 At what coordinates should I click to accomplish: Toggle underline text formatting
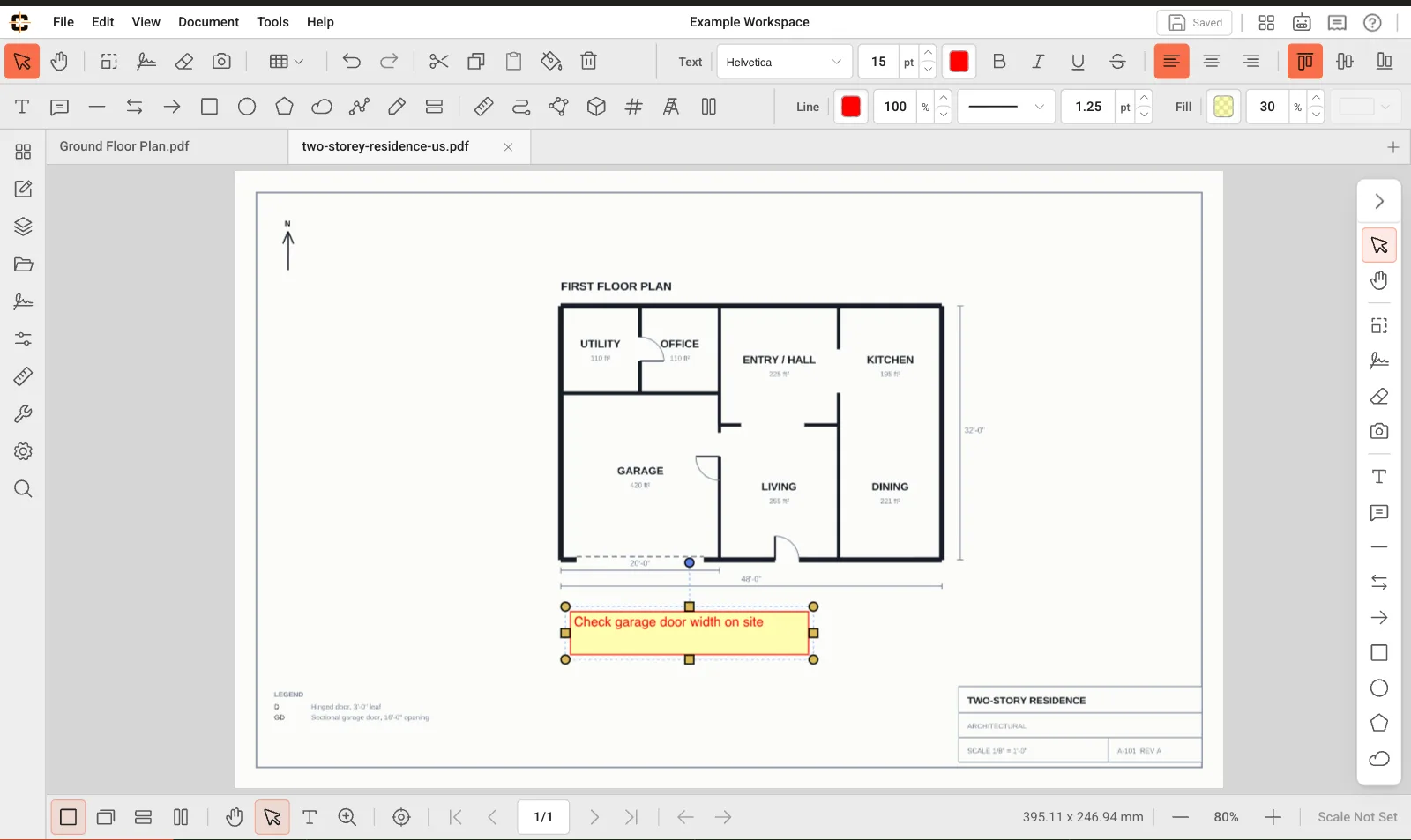[x=1078, y=62]
